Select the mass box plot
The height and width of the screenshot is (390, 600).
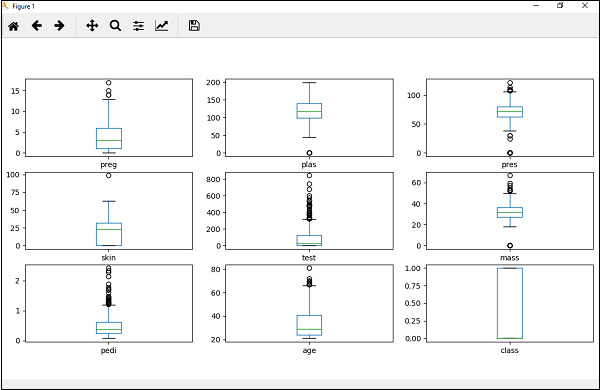[x=510, y=211]
